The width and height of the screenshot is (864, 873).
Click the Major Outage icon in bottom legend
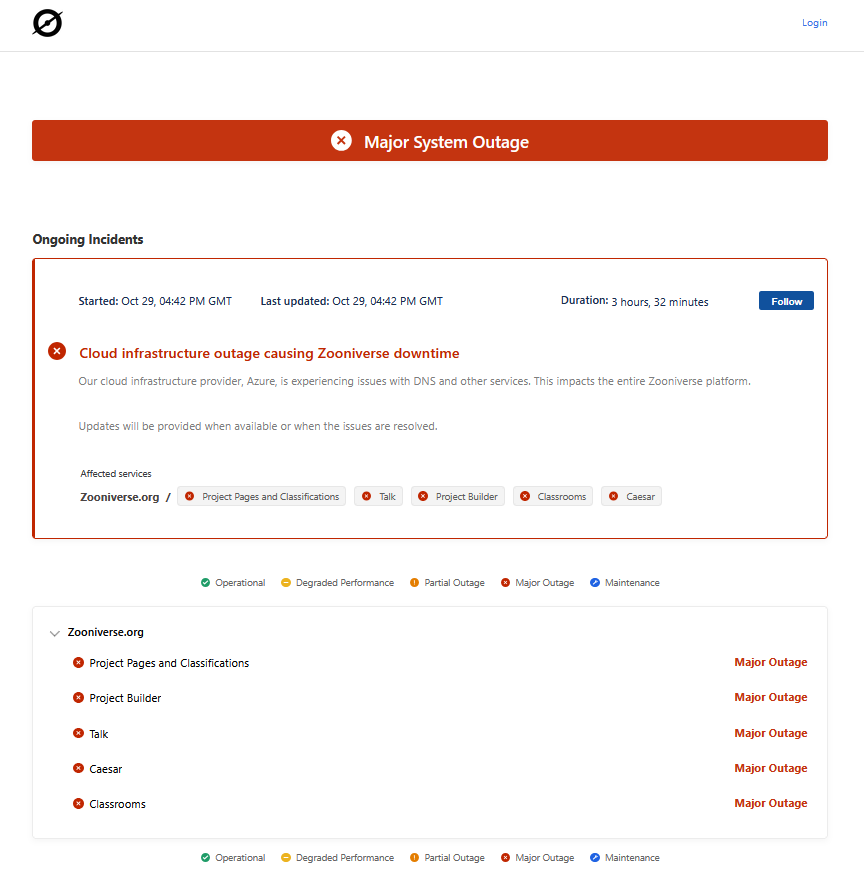pos(505,857)
